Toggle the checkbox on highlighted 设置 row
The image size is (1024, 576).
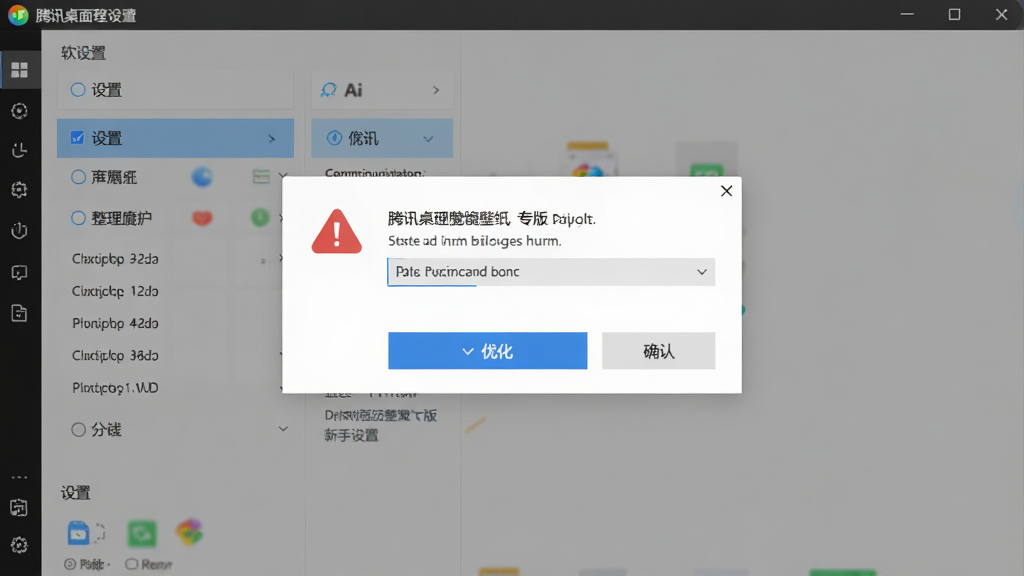tap(77, 138)
